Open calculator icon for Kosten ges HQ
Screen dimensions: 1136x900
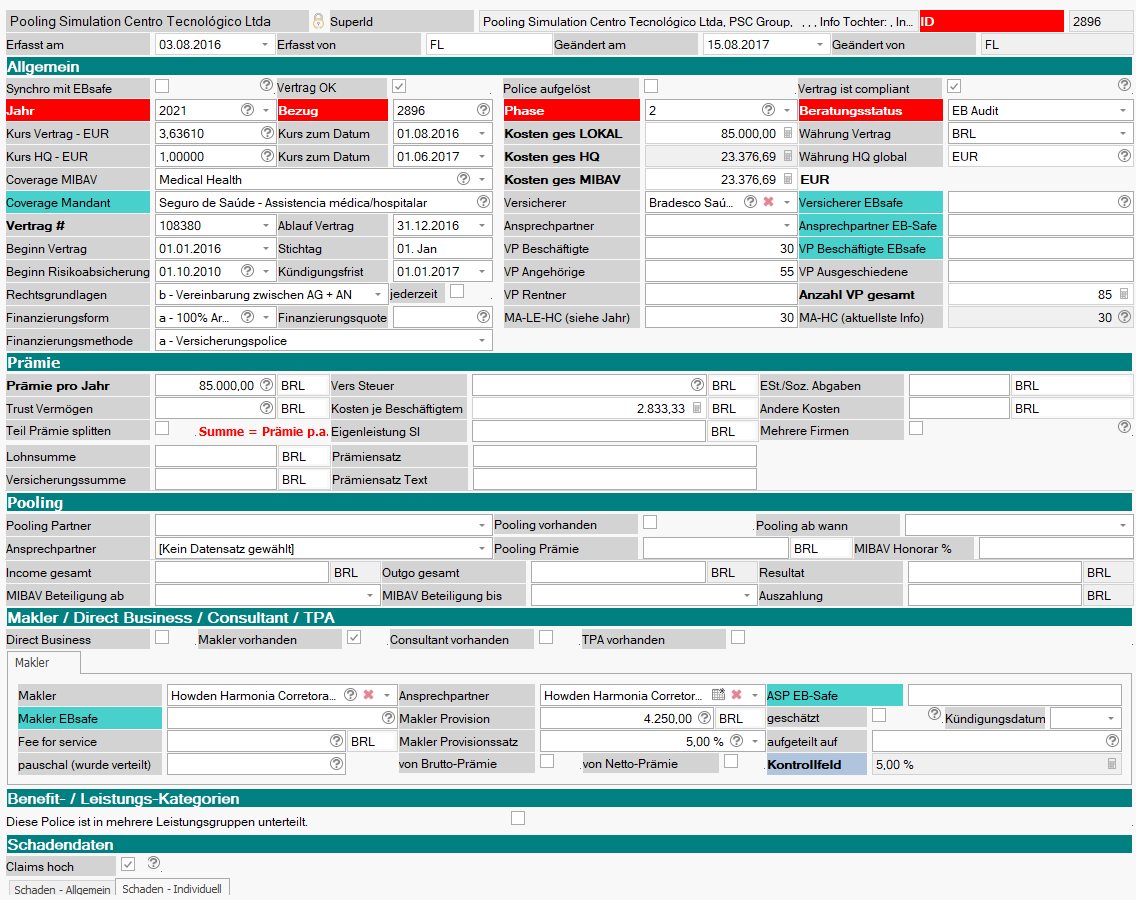788,156
